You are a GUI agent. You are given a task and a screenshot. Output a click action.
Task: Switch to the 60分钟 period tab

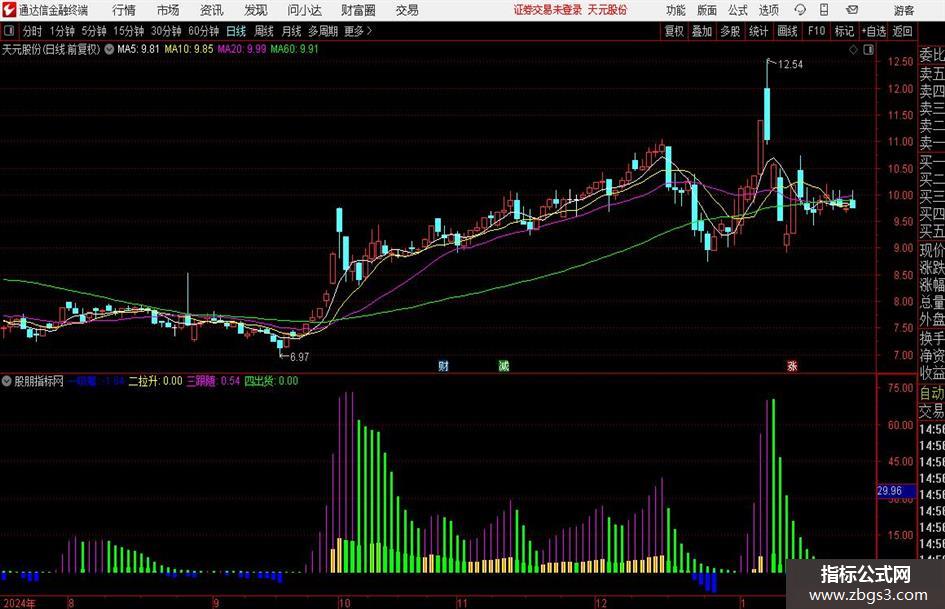(x=204, y=31)
